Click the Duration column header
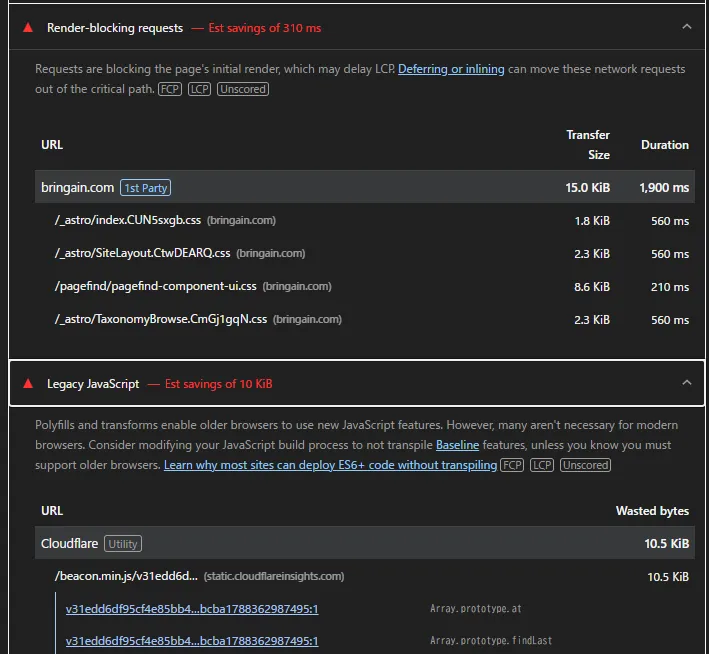Screen dimensions: 709x654 coord(665,145)
